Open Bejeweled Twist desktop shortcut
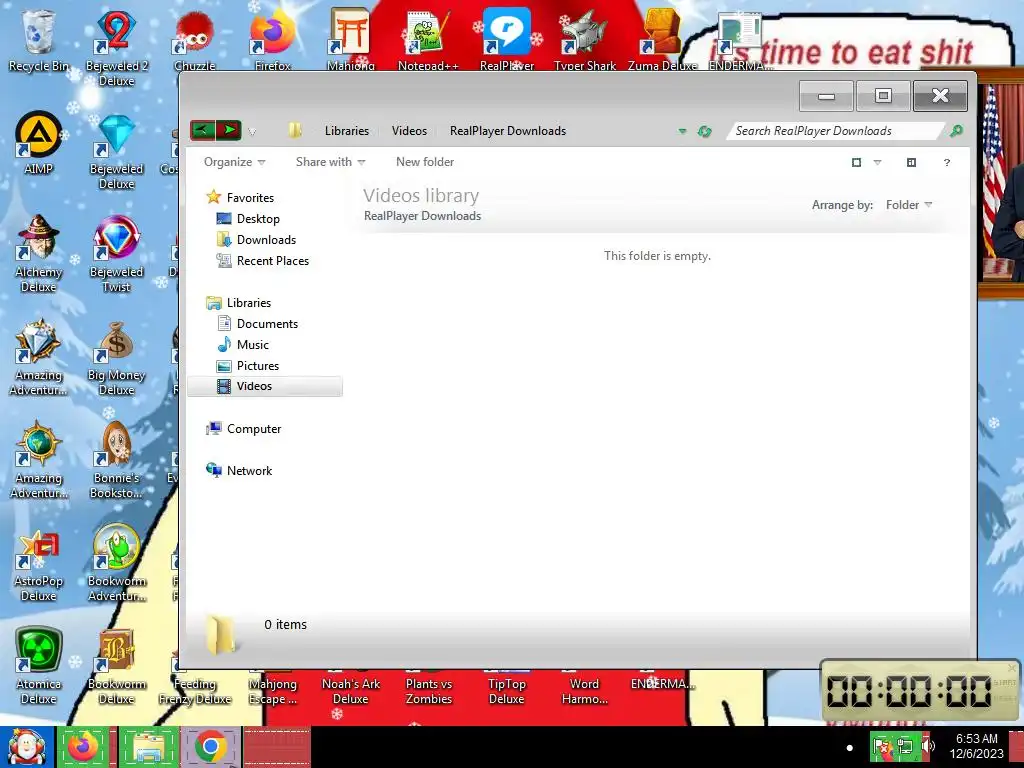 click(x=117, y=253)
